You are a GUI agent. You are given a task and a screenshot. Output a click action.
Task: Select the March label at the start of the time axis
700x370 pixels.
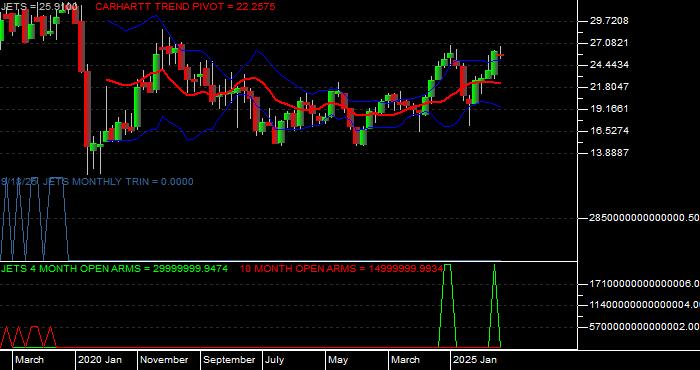pyautogui.click(x=30, y=360)
